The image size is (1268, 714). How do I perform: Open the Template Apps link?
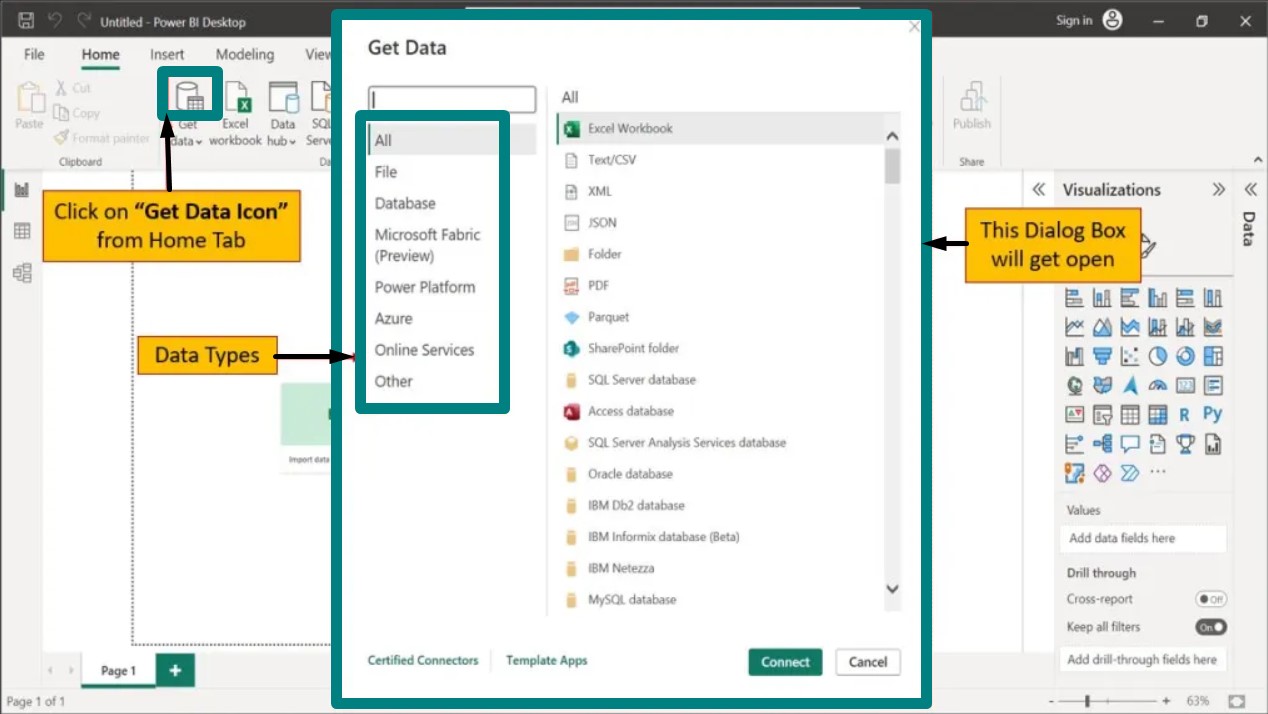click(x=546, y=660)
